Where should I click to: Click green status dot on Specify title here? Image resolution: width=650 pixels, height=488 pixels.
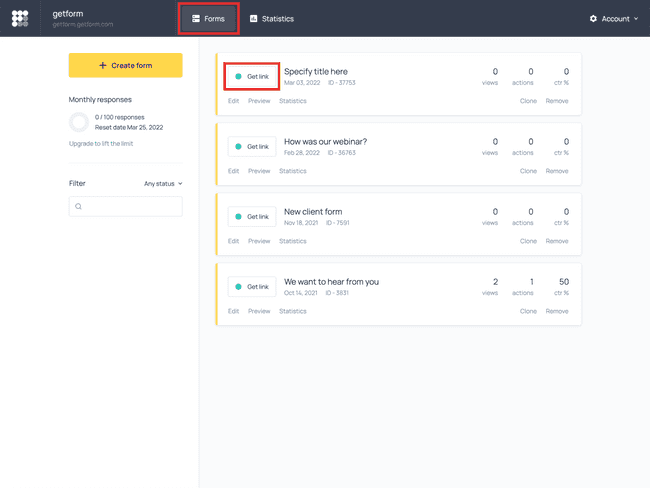238,76
